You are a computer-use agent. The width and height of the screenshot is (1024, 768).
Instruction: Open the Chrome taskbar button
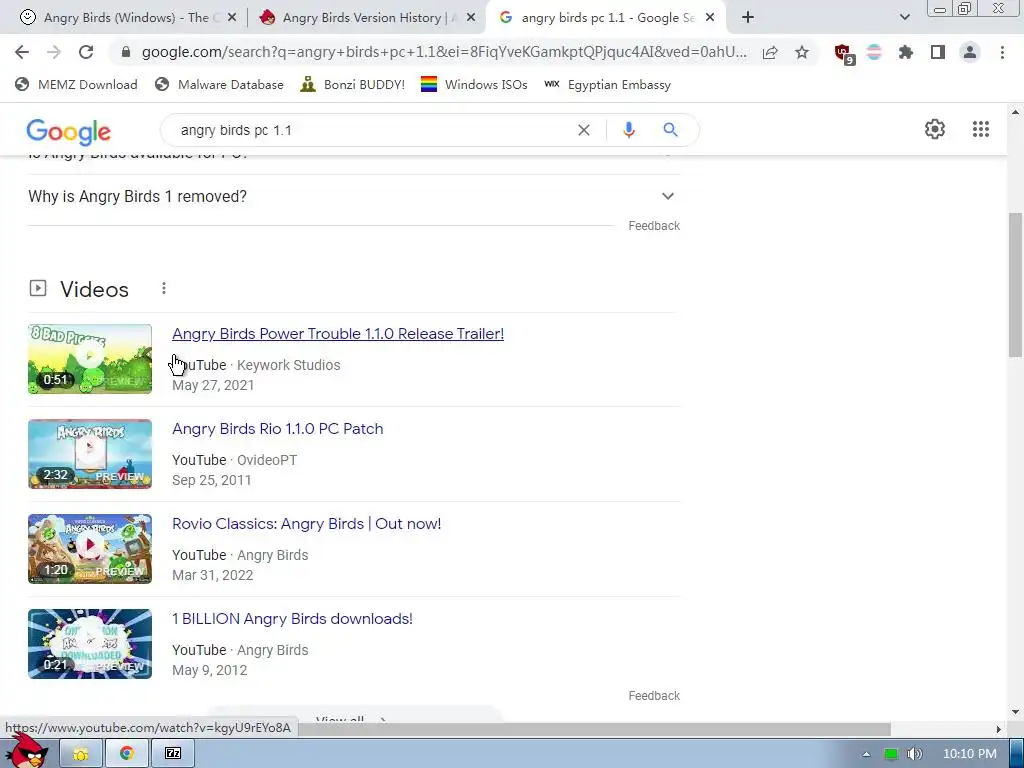pos(127,754)
